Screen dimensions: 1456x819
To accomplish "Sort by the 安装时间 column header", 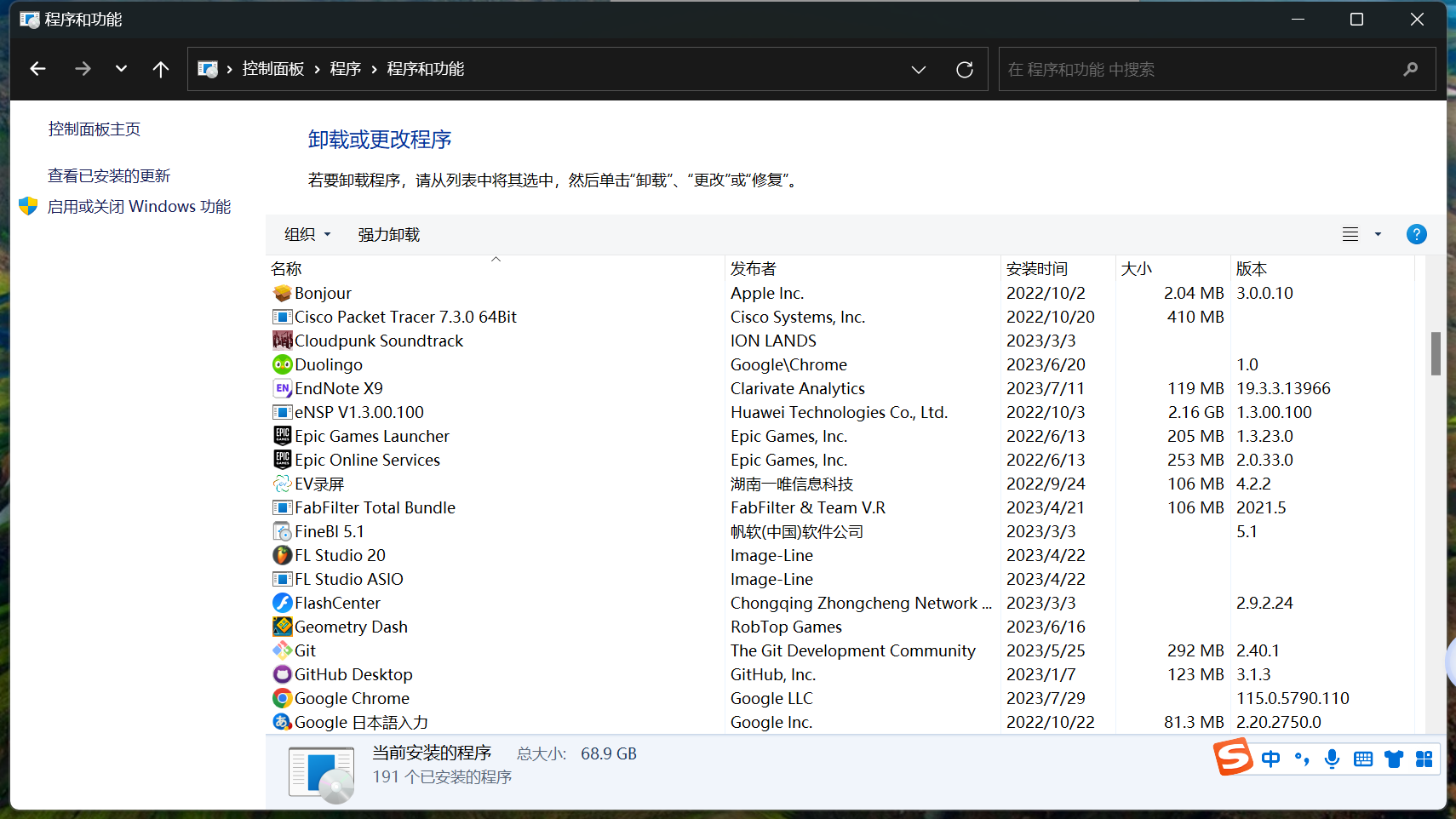I will pyautogui.click(x=1058, y=268).
